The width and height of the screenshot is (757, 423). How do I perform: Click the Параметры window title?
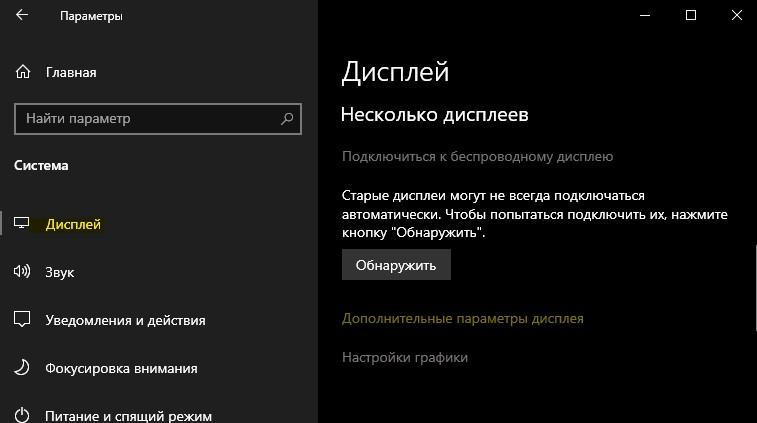click(x=91, y=16)
